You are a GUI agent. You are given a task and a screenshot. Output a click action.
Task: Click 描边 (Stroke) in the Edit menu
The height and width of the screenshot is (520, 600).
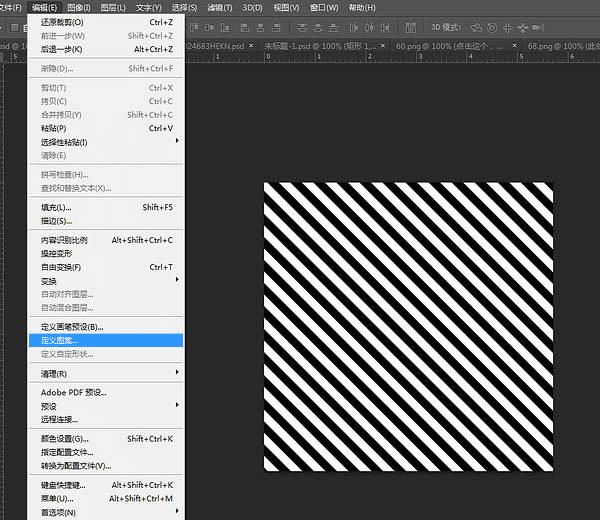(x=56, y=221)
